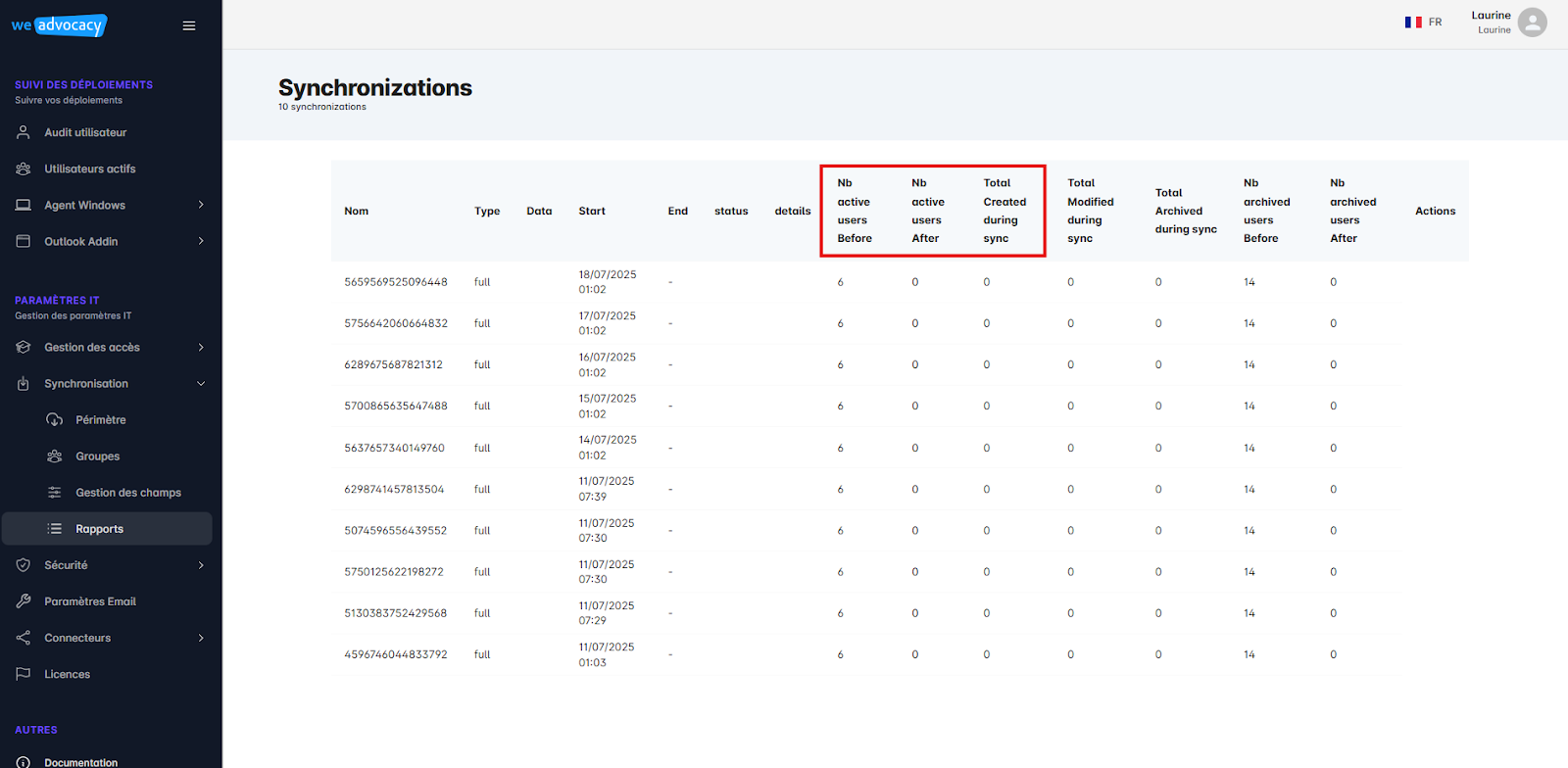Open the Laurine user avatar

click(1532, 23)
